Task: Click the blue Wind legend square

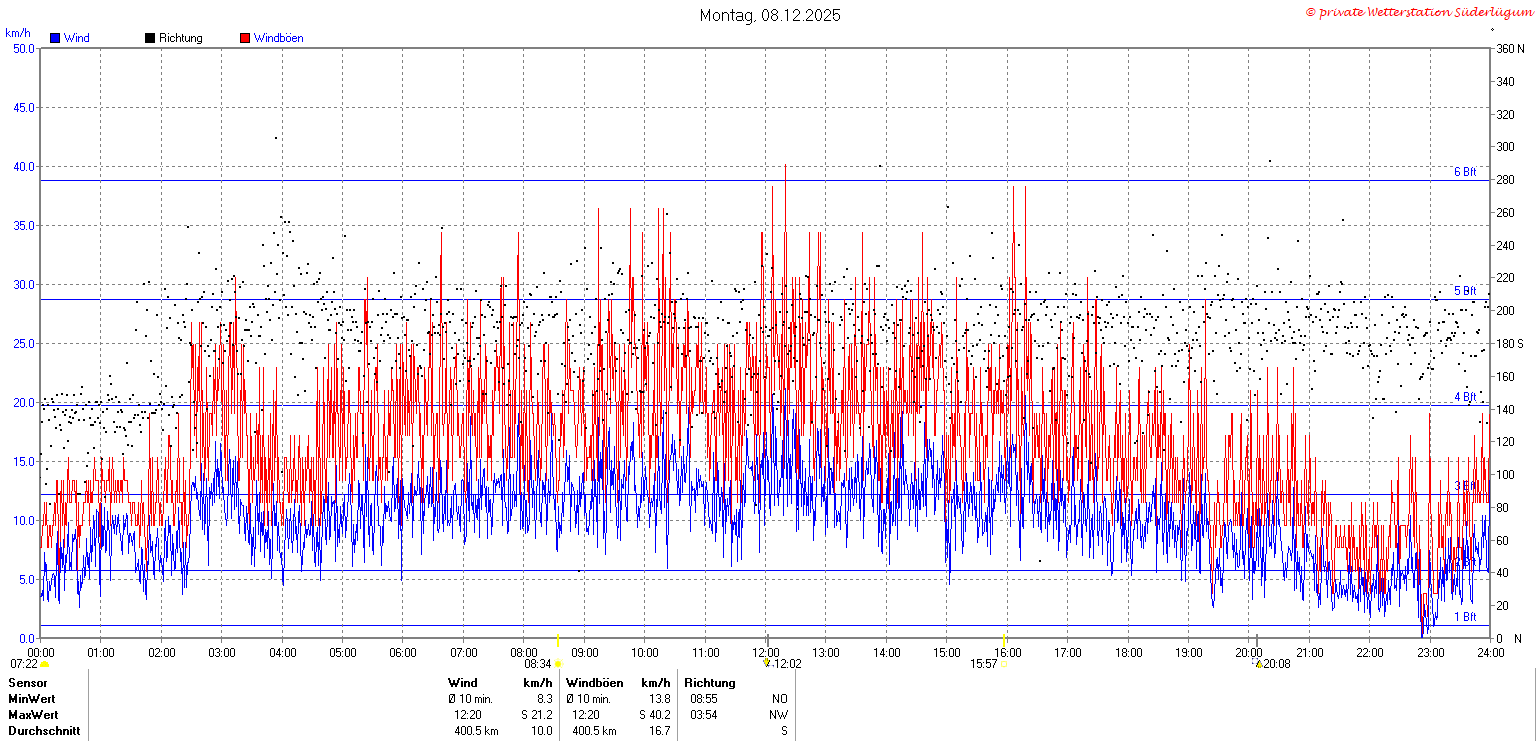Action: pos(55,38)
